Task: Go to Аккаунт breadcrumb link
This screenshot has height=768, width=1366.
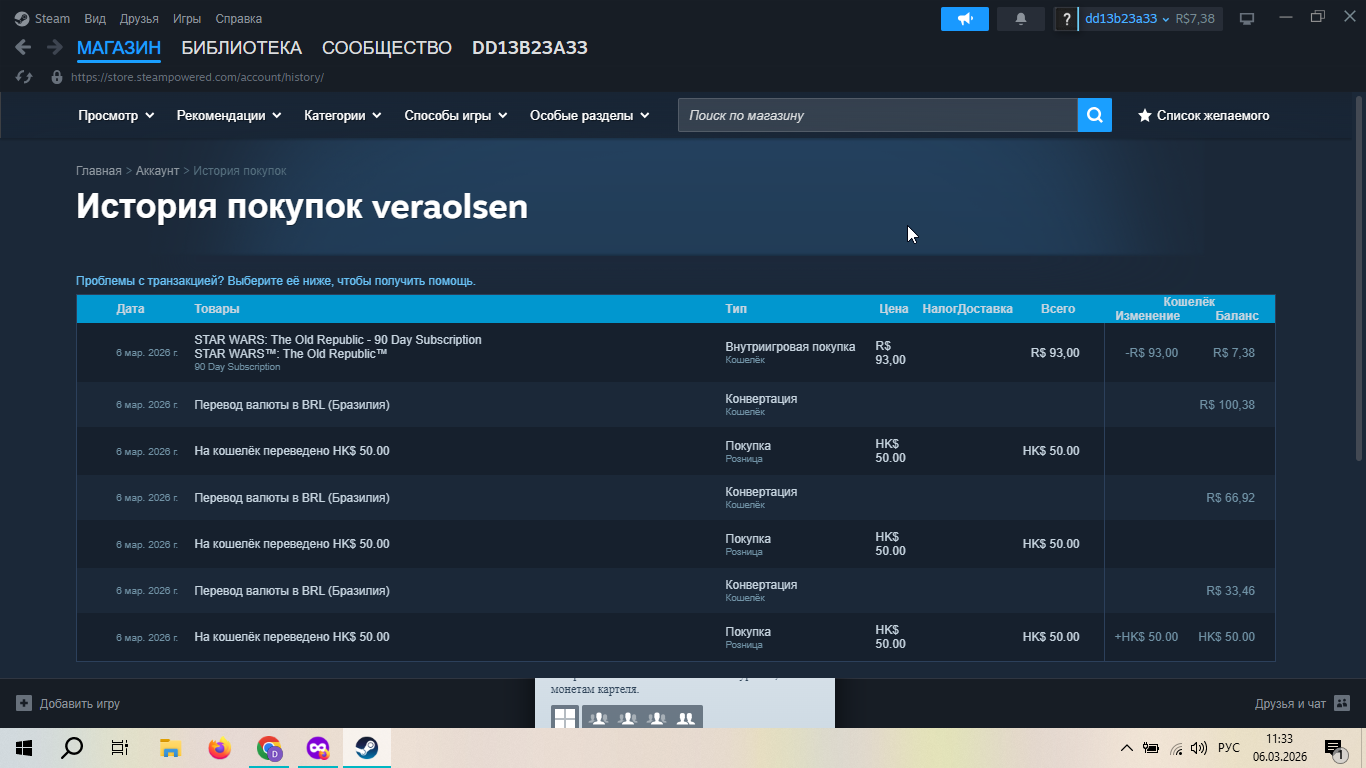Action: [158, 171]
